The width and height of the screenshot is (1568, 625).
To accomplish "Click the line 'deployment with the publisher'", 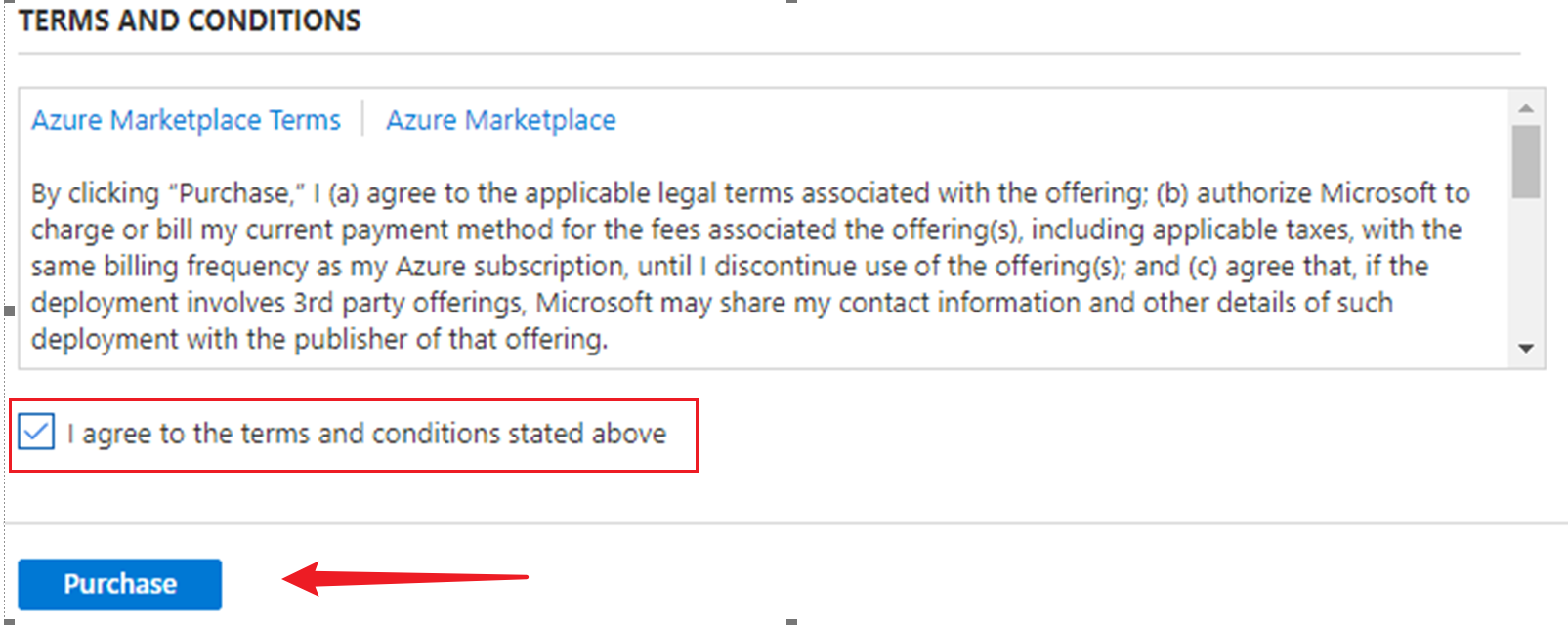I will (318, 340).
